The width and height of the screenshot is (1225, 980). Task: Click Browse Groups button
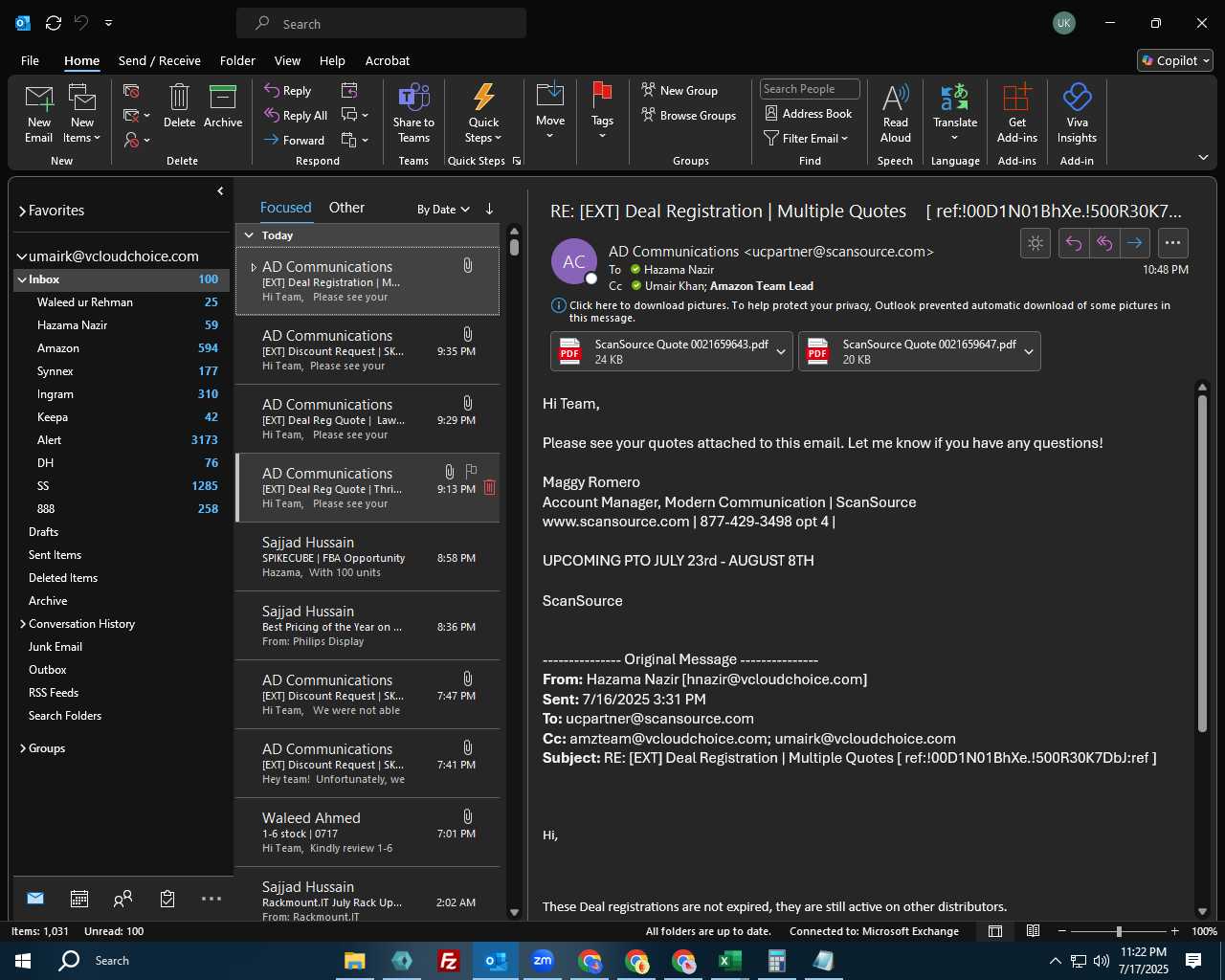click(x=689, y=115)
